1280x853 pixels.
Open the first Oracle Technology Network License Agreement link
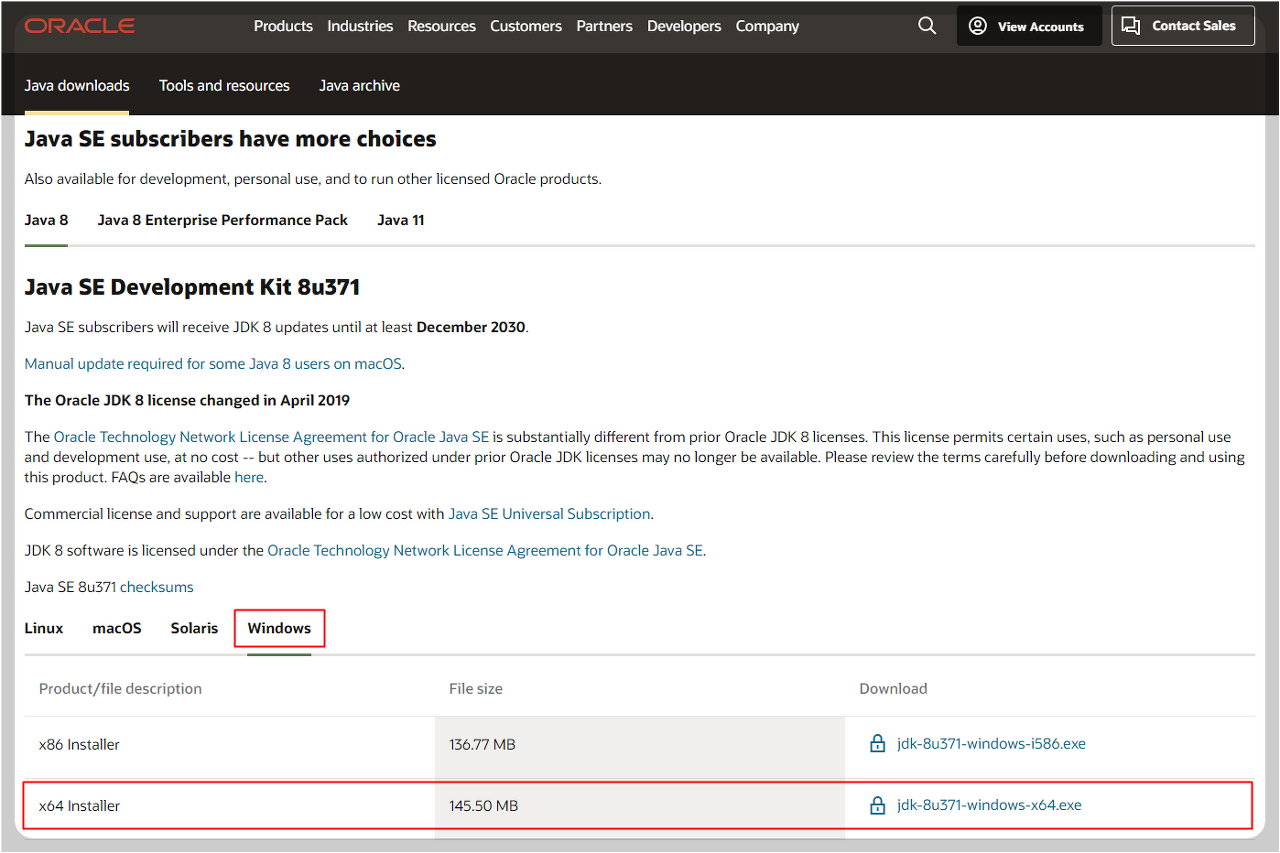point(271,437)
